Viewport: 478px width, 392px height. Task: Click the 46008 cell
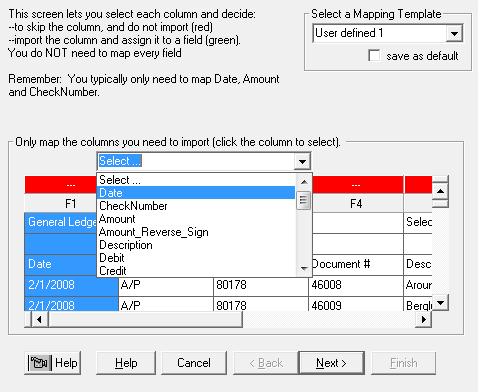coord(356,285)
